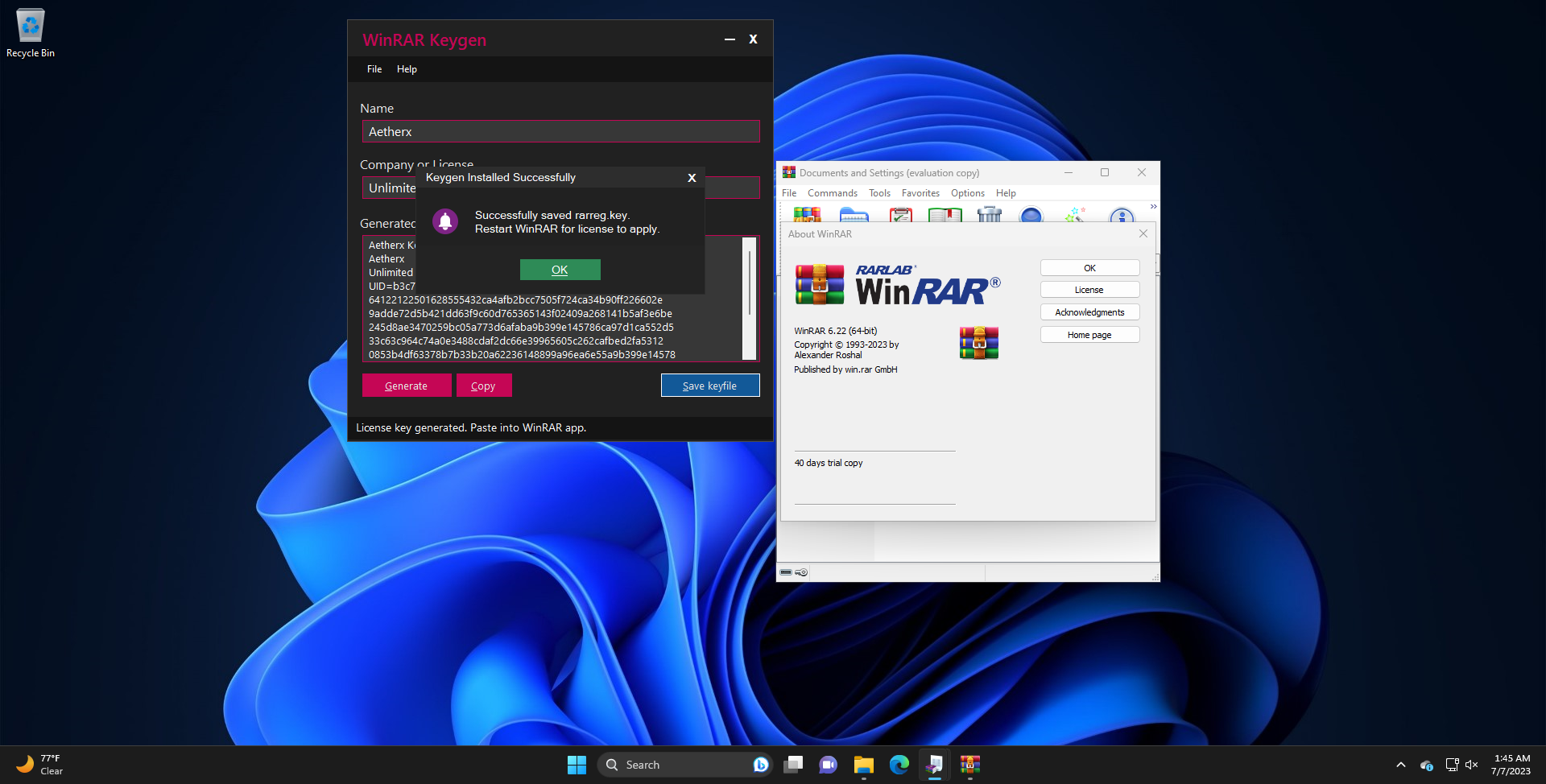Click the Generate button
Viewport: 1546px width, 784px height.
pos(407,386)
